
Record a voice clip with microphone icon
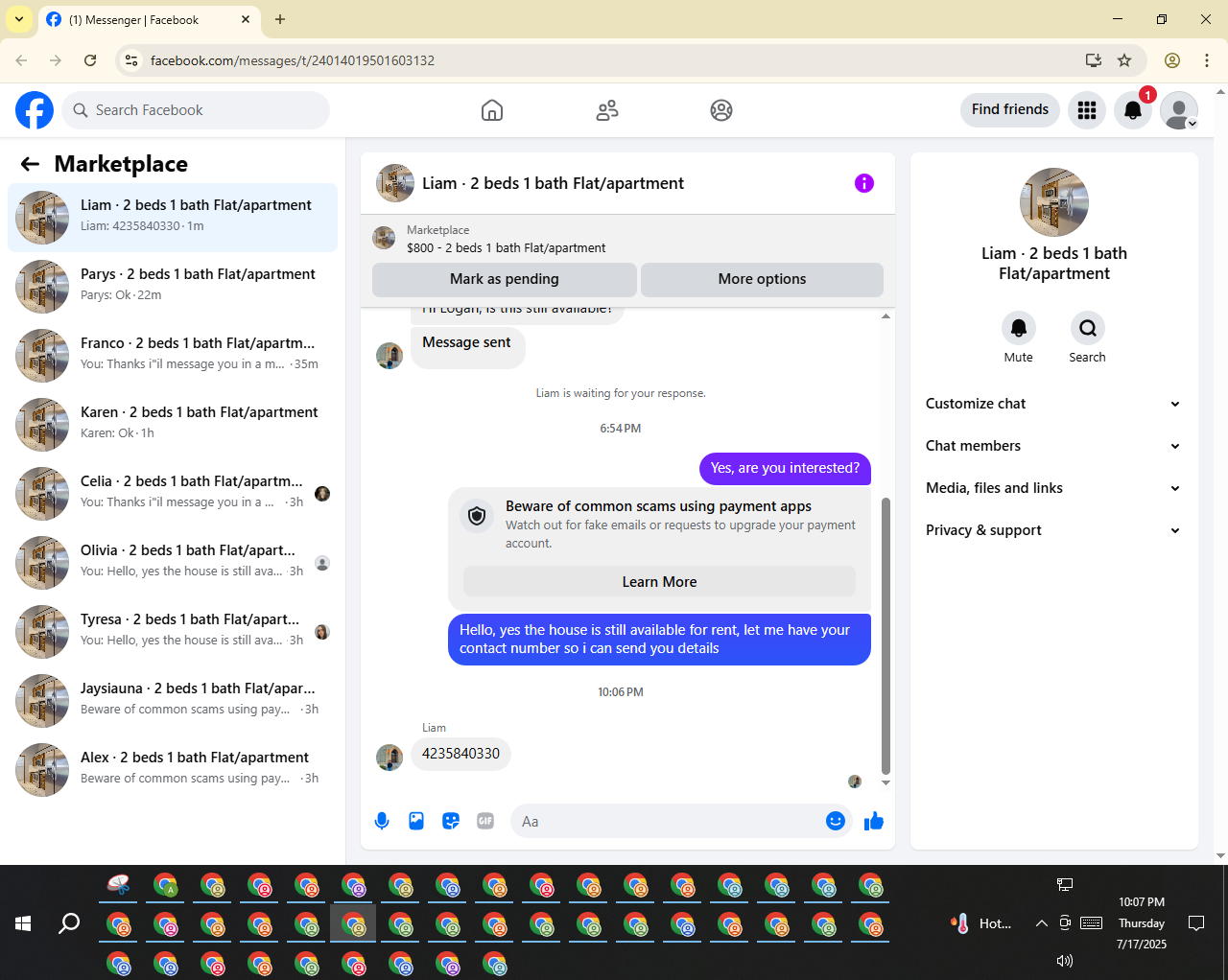pos(382,821)
